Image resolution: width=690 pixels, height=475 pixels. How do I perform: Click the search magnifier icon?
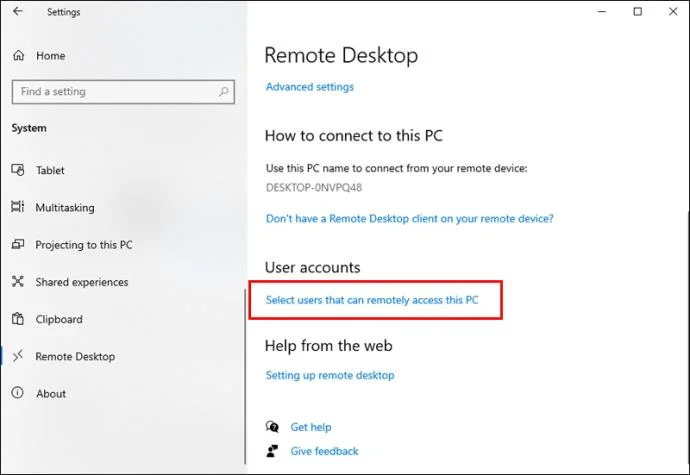(224, 92)
